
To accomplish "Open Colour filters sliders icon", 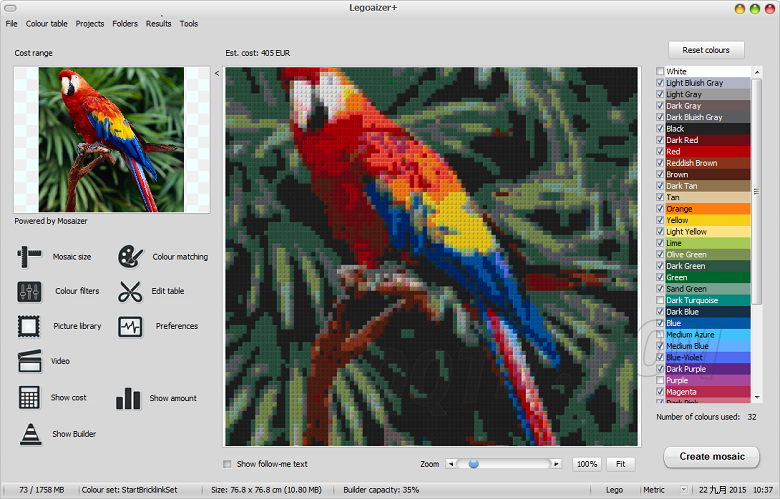I will pyautogui.click(x=29, y=291).
